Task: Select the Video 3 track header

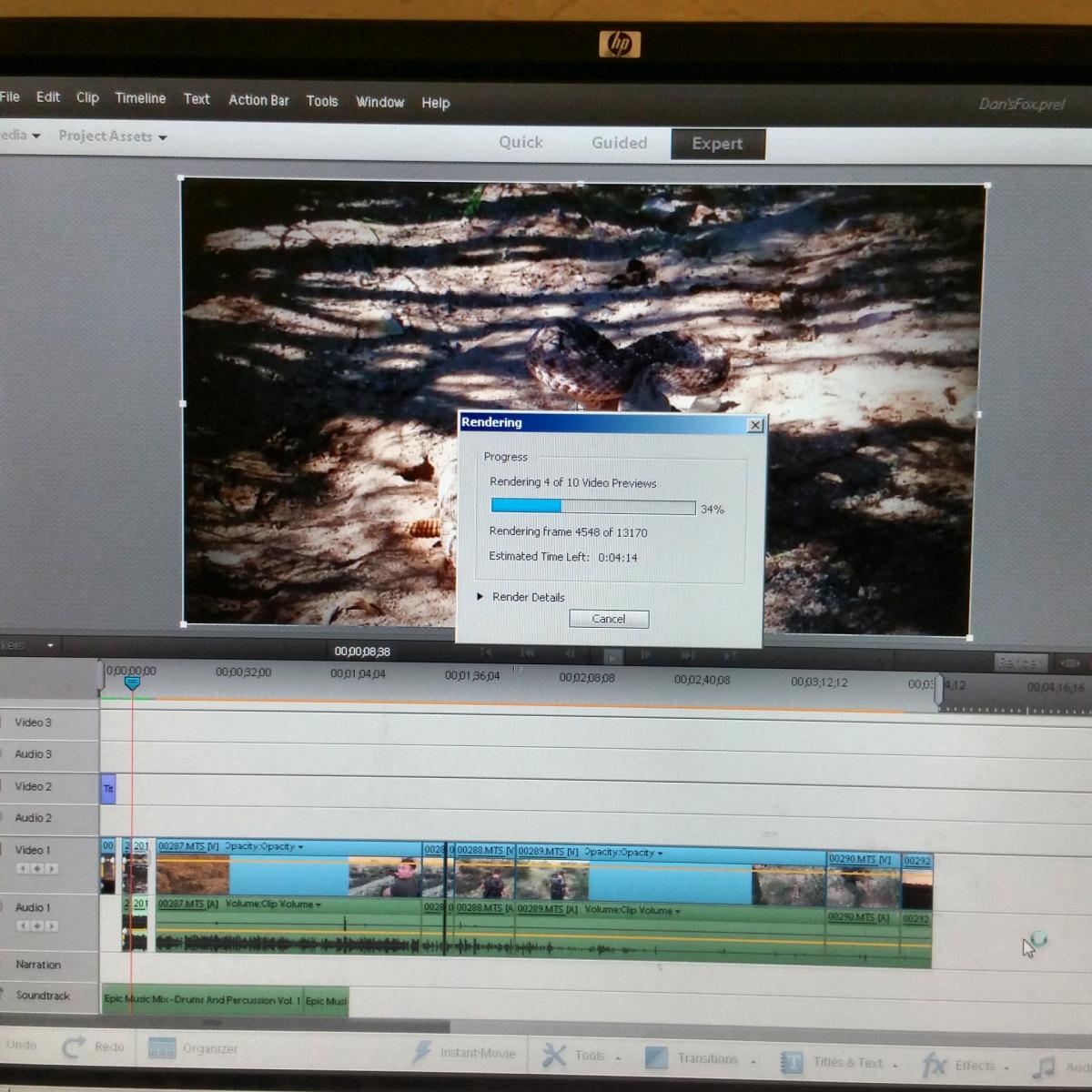Action: pyautogui.click(x=49, y=723)
